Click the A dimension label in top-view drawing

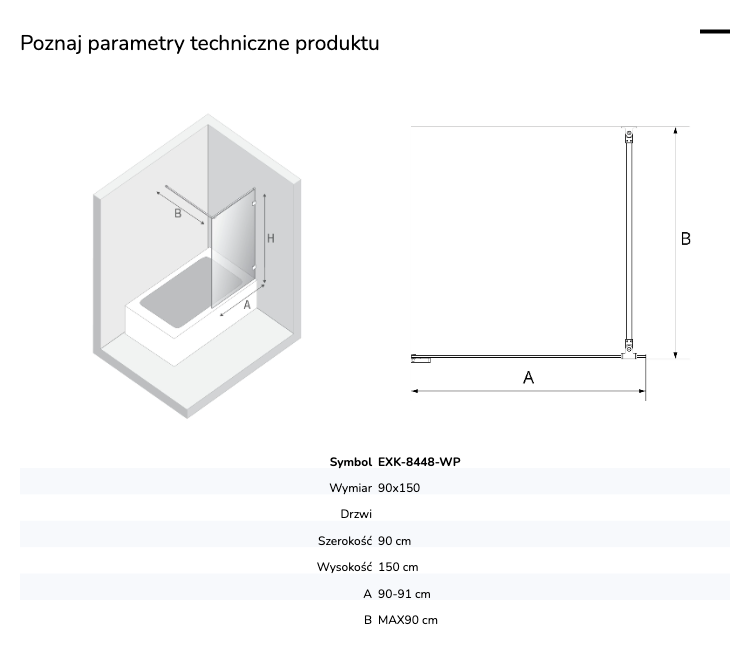coord(528,378)
